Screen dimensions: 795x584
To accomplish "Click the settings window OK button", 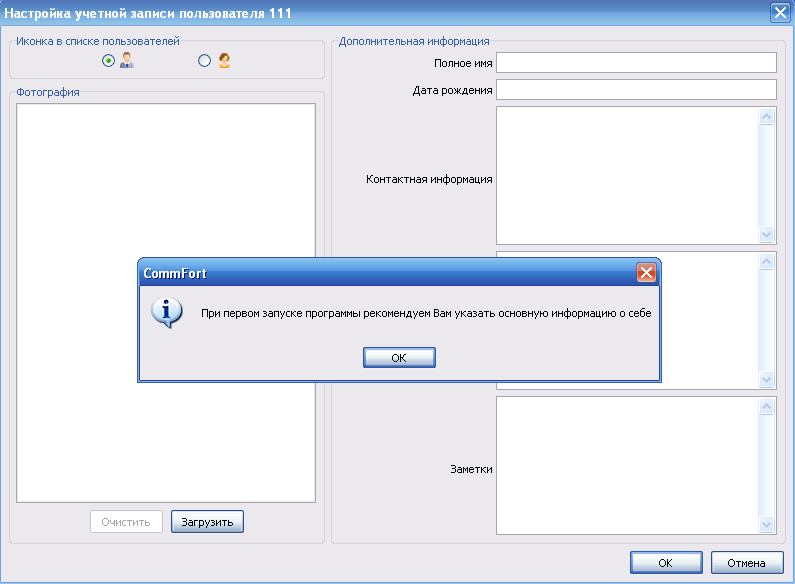I will 666,563.
